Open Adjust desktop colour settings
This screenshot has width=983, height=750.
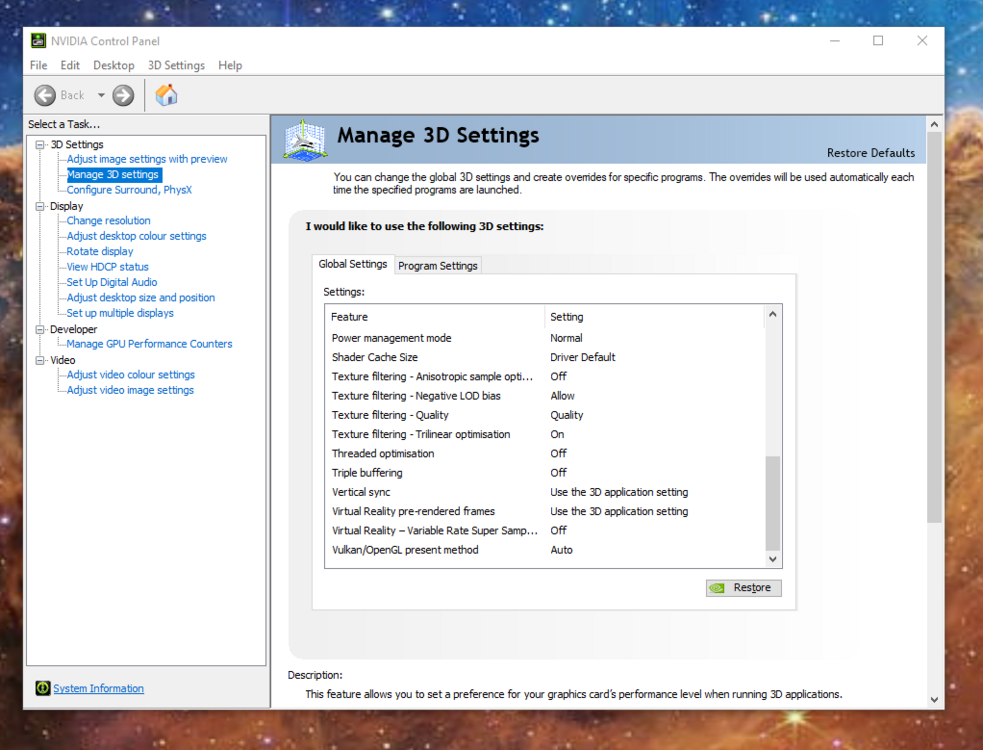(x=136, y=236)
